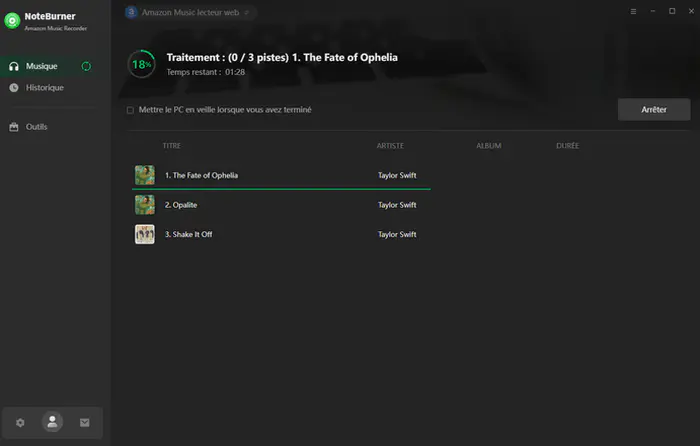Select the track 2. Opalite

[181, 205]
